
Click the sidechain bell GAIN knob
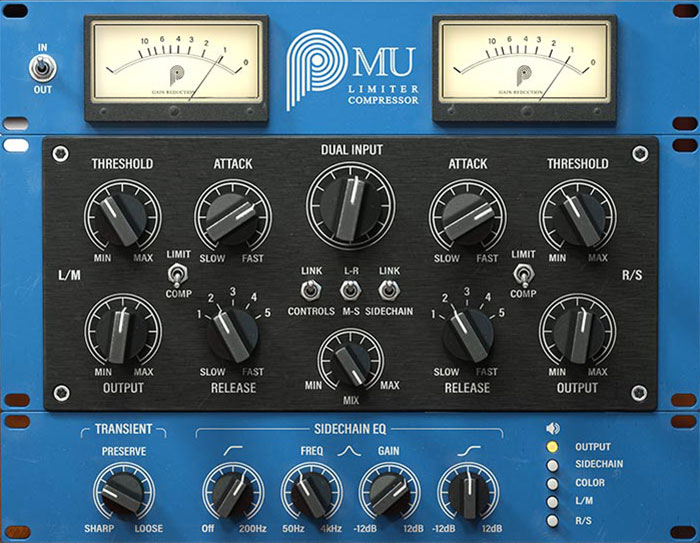click(389, 492)
